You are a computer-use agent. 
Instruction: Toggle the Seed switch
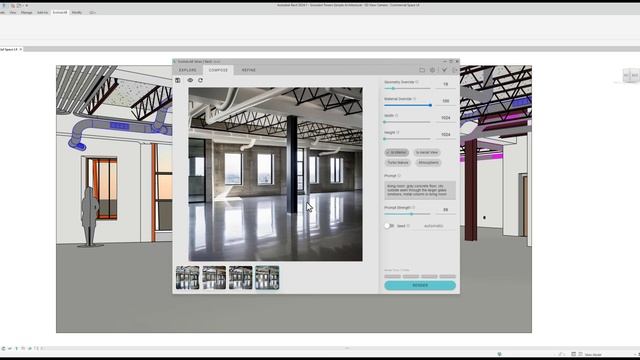coord(389,226)
